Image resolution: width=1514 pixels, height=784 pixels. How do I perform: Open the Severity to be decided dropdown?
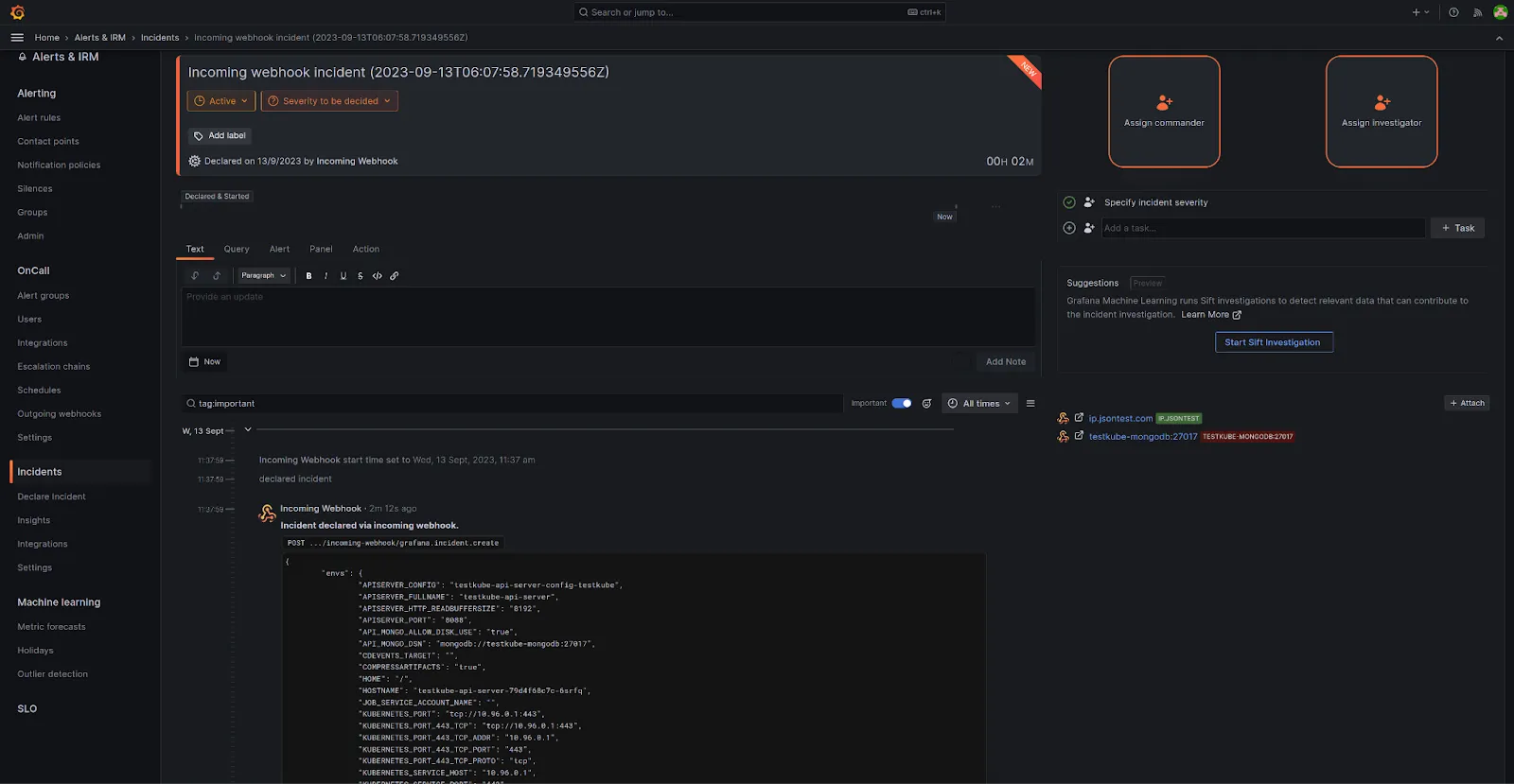point(329,101)
